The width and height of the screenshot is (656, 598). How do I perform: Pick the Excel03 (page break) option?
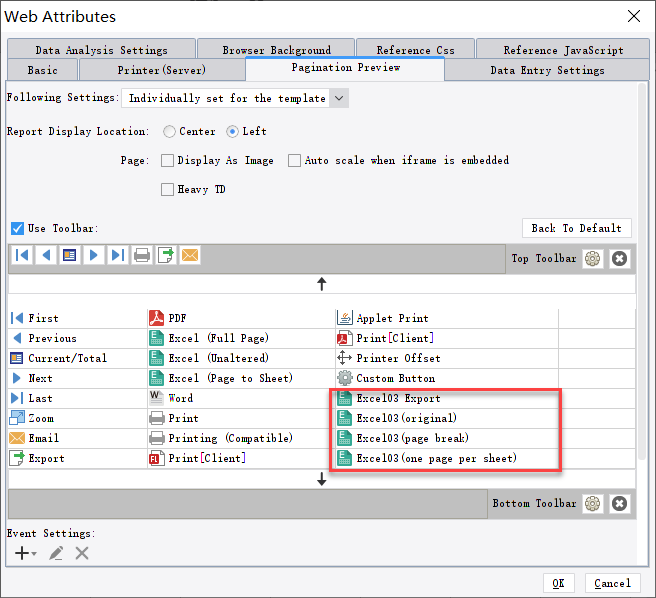click(x=412, y=438)
